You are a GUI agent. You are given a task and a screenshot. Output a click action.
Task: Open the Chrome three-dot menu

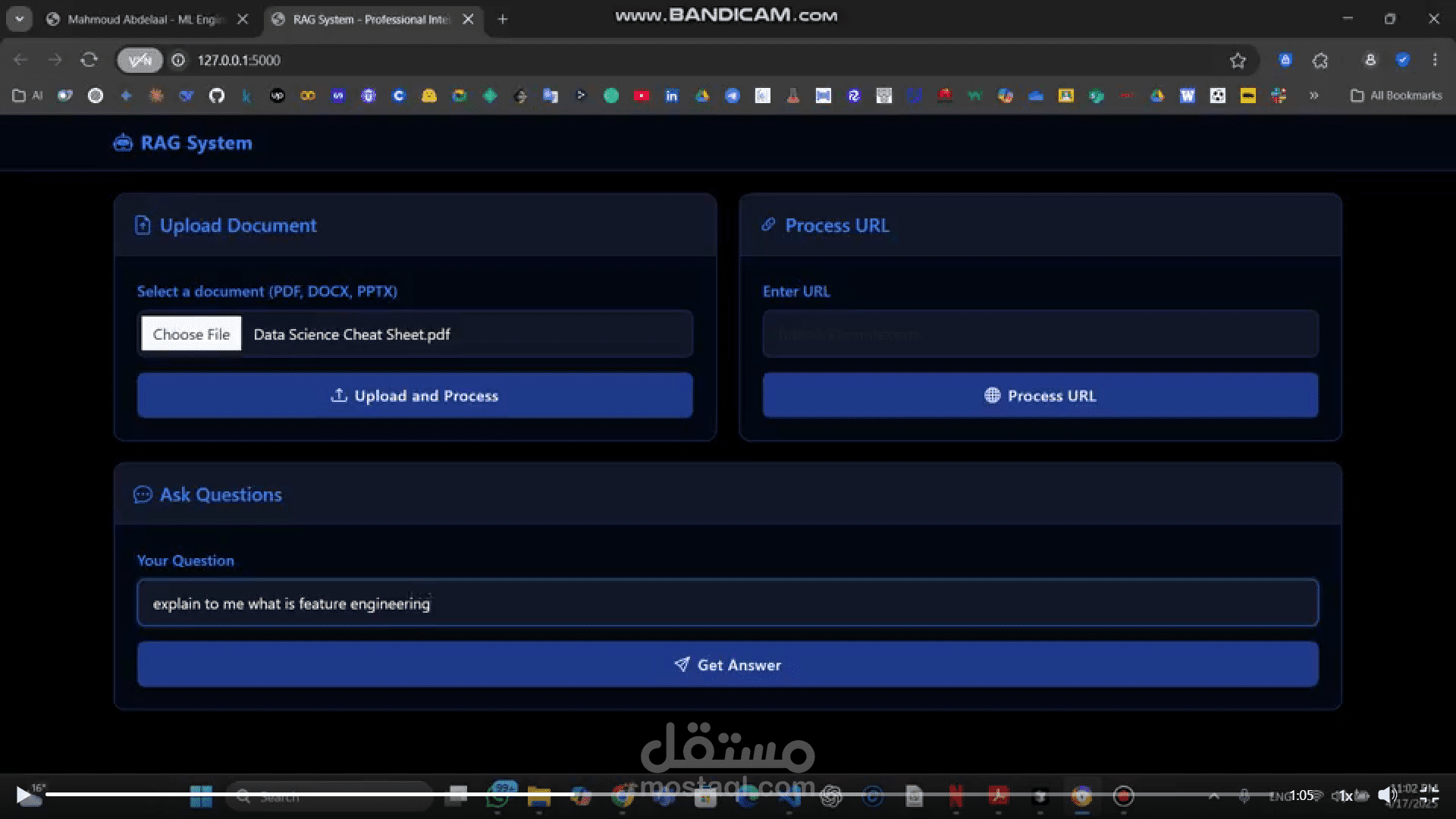point(1435,60)
